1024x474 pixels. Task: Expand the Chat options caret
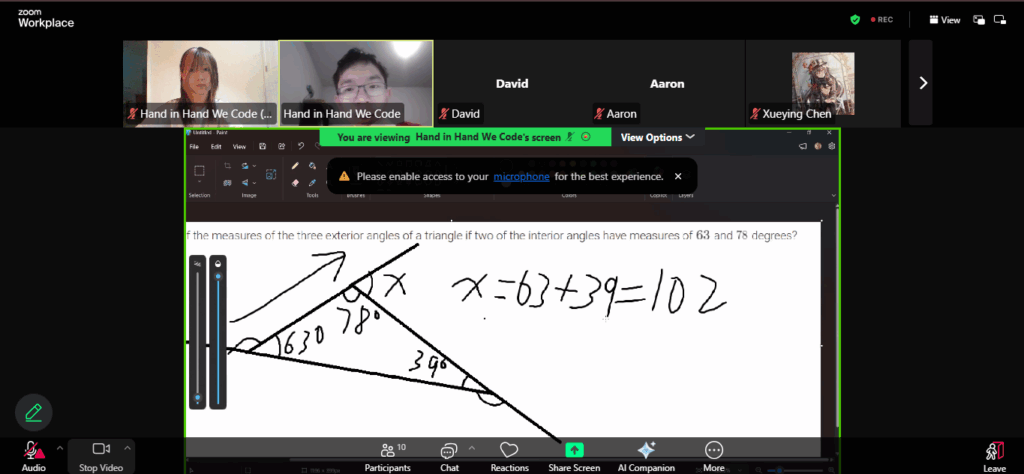coord(472,447)
